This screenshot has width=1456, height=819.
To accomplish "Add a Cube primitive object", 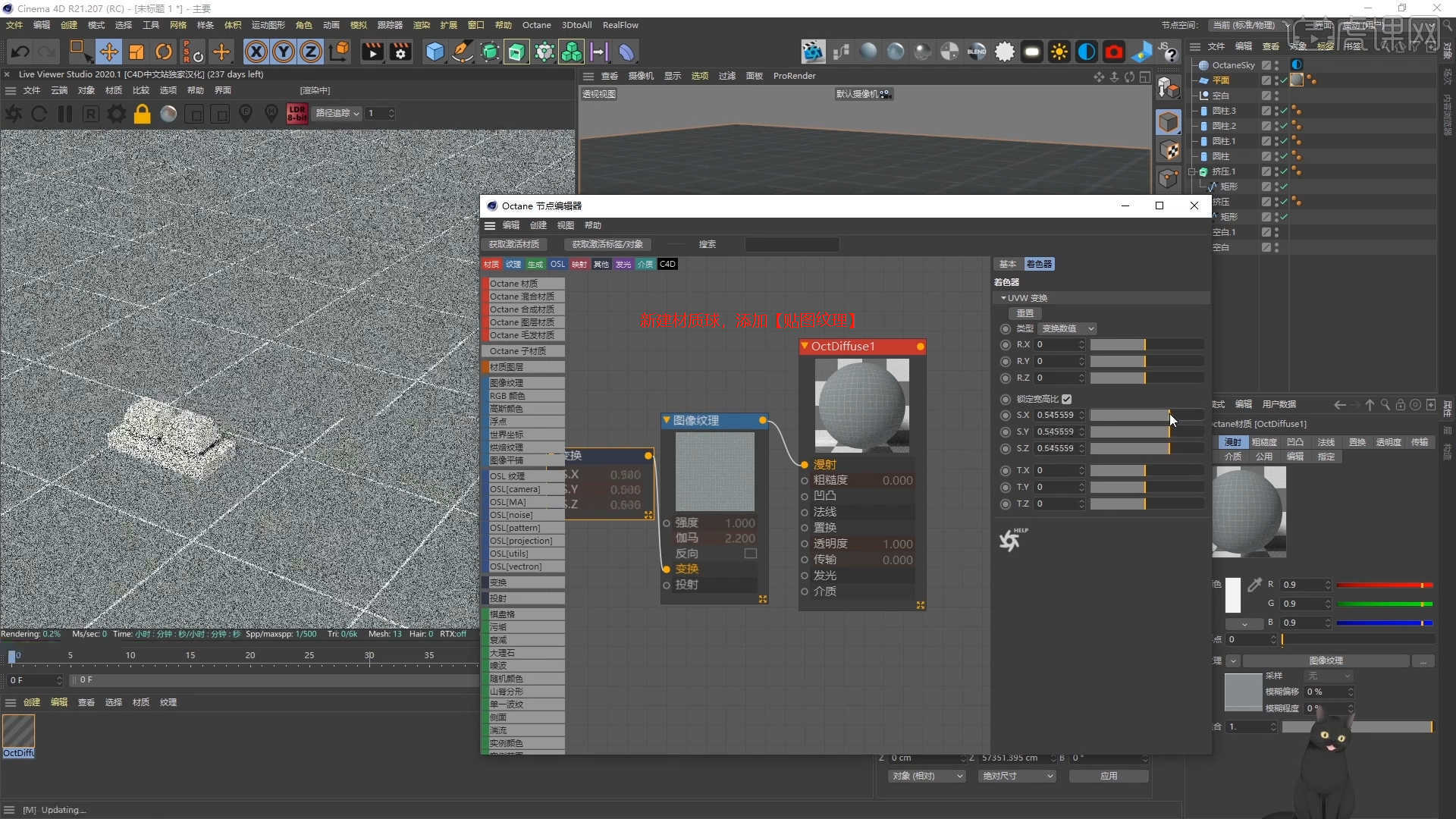I will pos(435,52).
